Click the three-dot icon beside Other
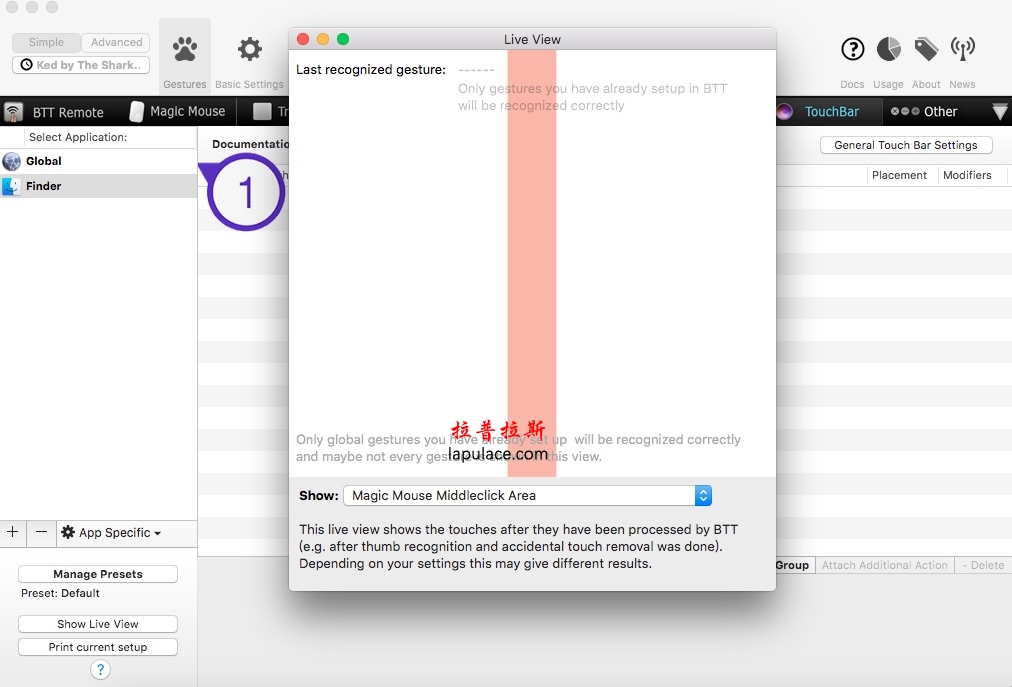 tap(905, 111)
